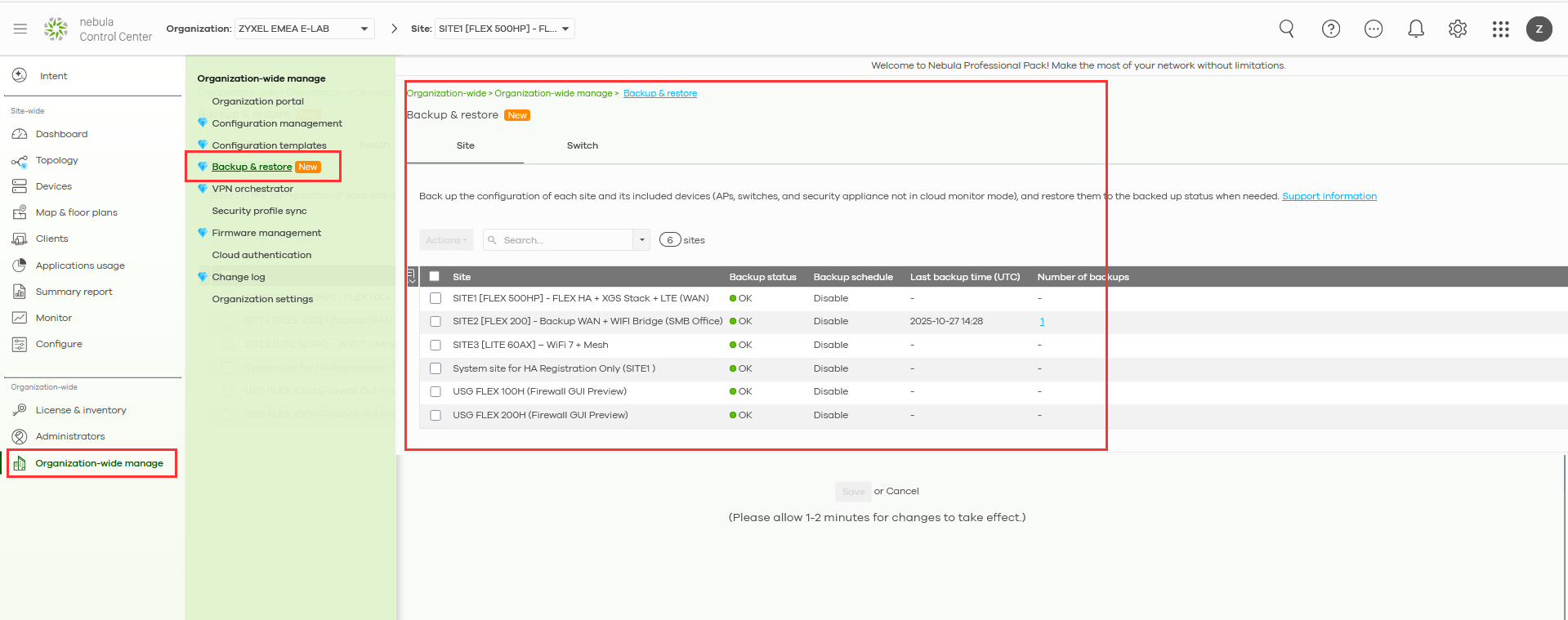Click the search magnifier icon in header
1568x620 pixels.
[x=1286, y=29]
